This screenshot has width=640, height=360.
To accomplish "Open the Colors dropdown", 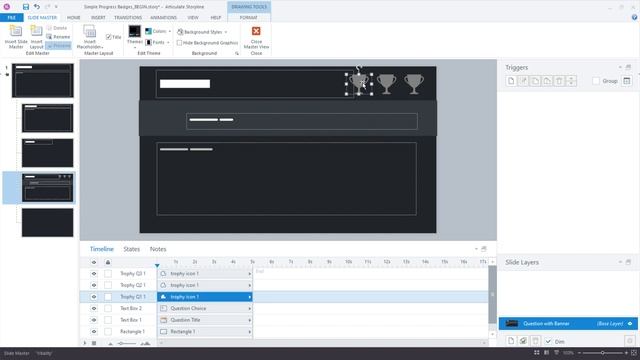I will 158,31.
